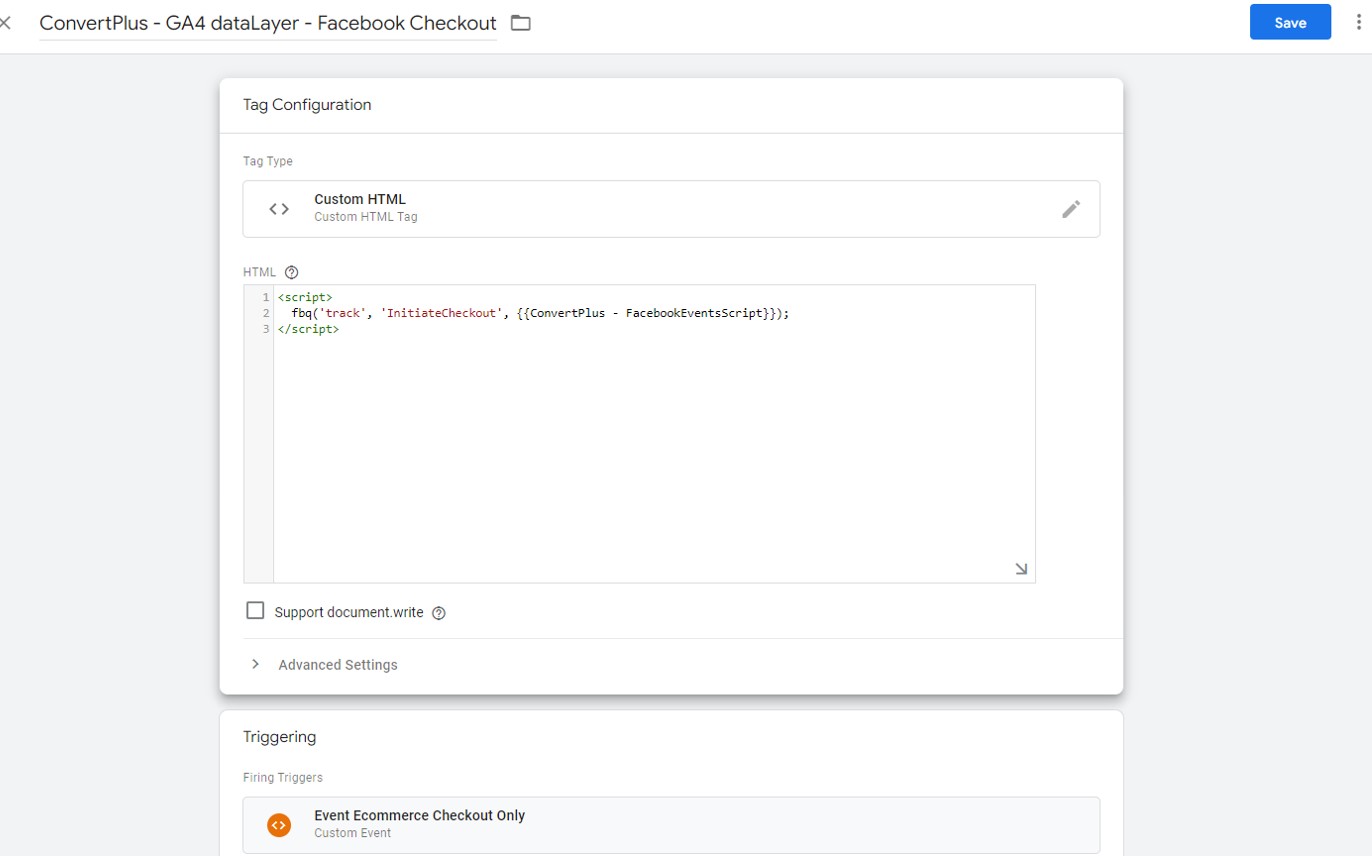Open the three-dot more options menu
Image resolution: width=1372 pixels, height=856 pixels.
point(1359,22)
